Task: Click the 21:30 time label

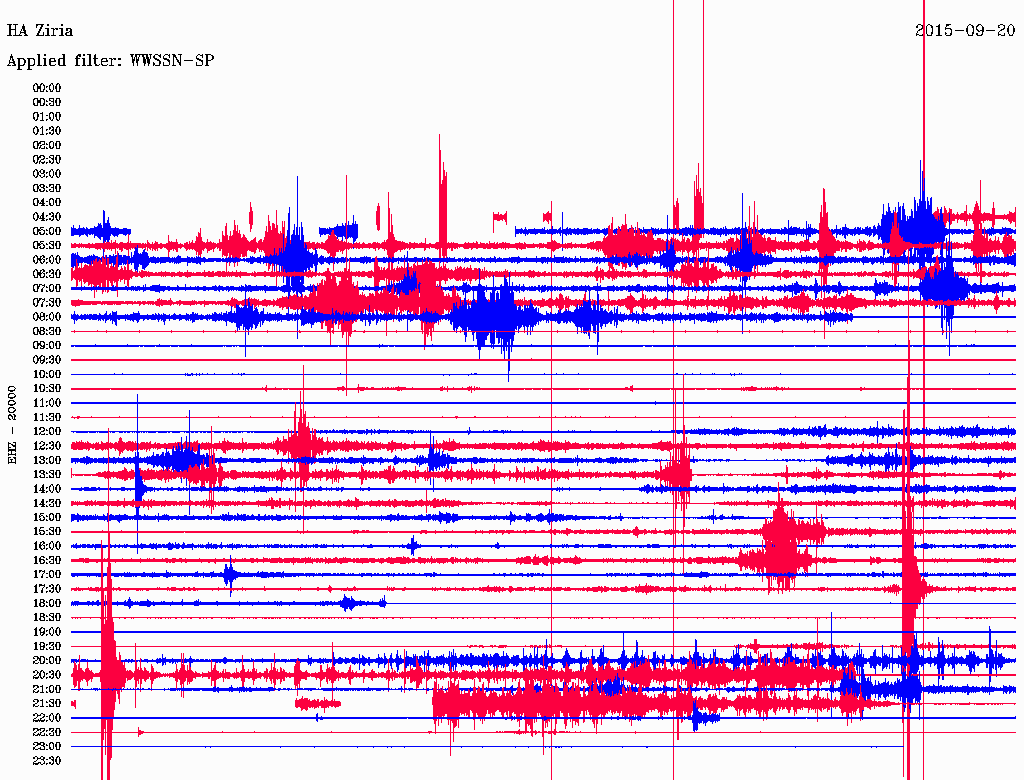Action: [47, 704]
